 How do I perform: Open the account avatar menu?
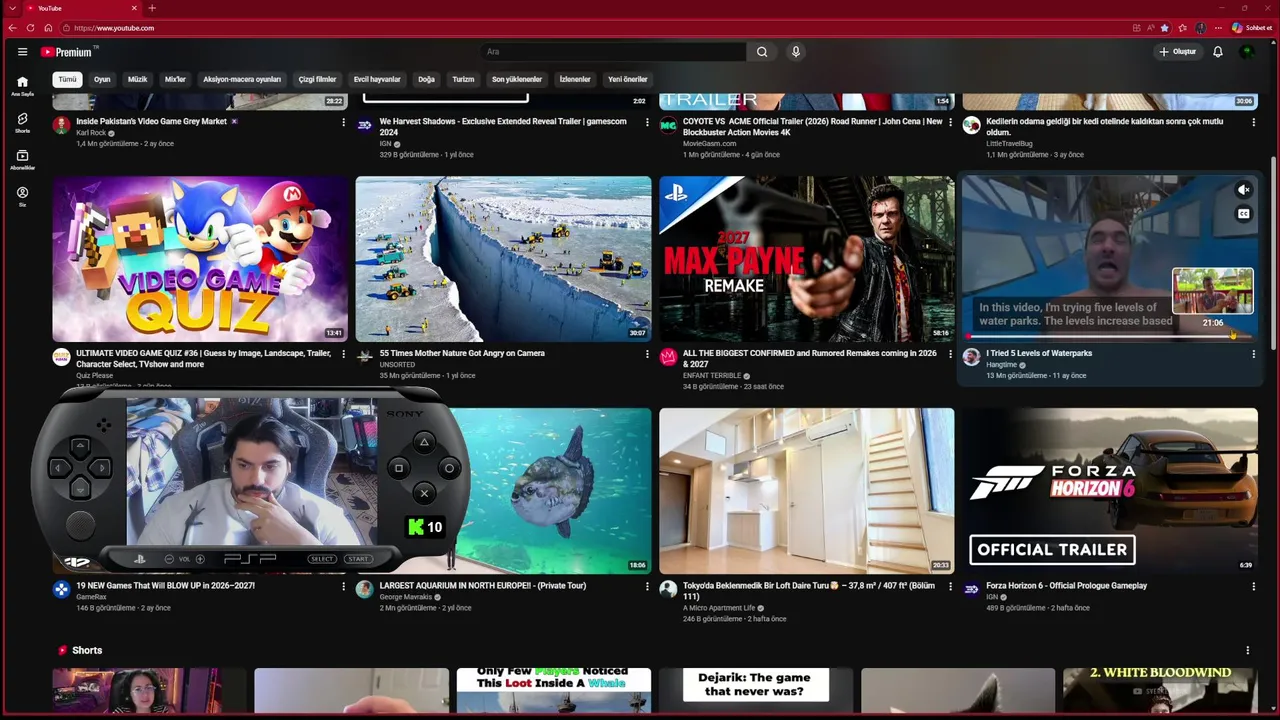click(x=1247, y=52)
